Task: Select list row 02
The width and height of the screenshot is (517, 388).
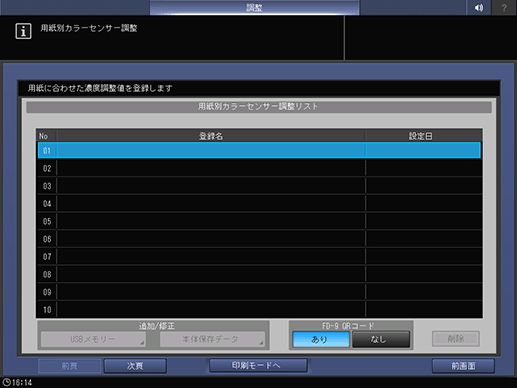Action: (x=259, y=168)
